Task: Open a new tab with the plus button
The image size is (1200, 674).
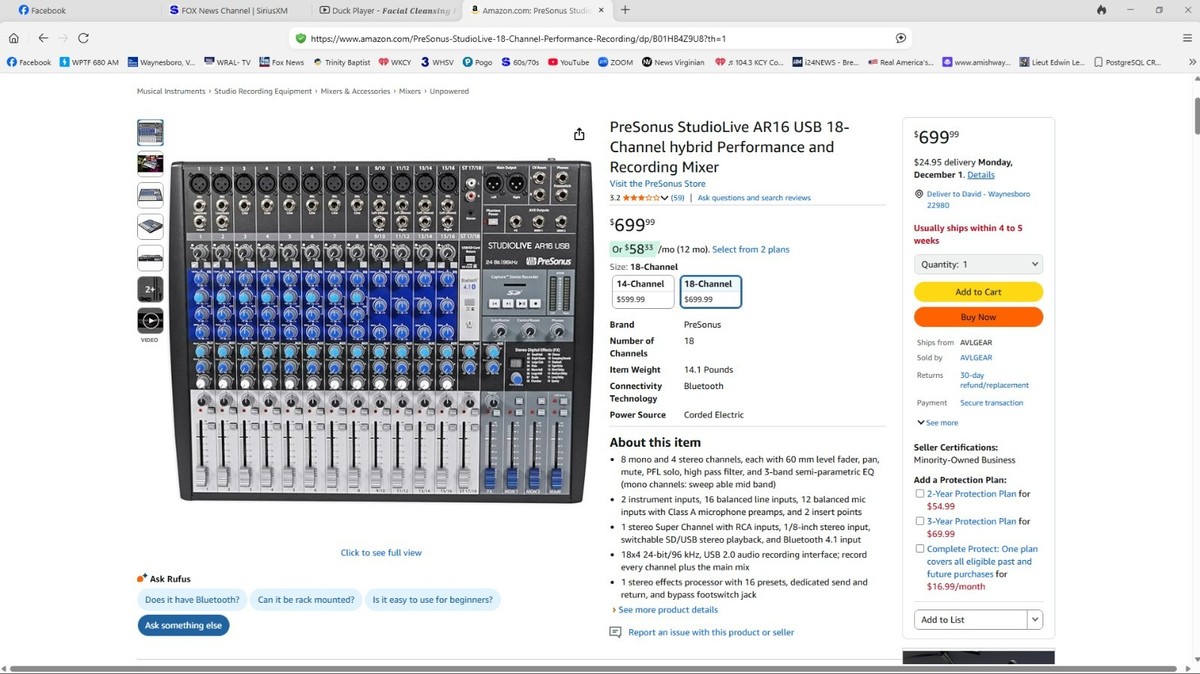Action: [625, 10]
